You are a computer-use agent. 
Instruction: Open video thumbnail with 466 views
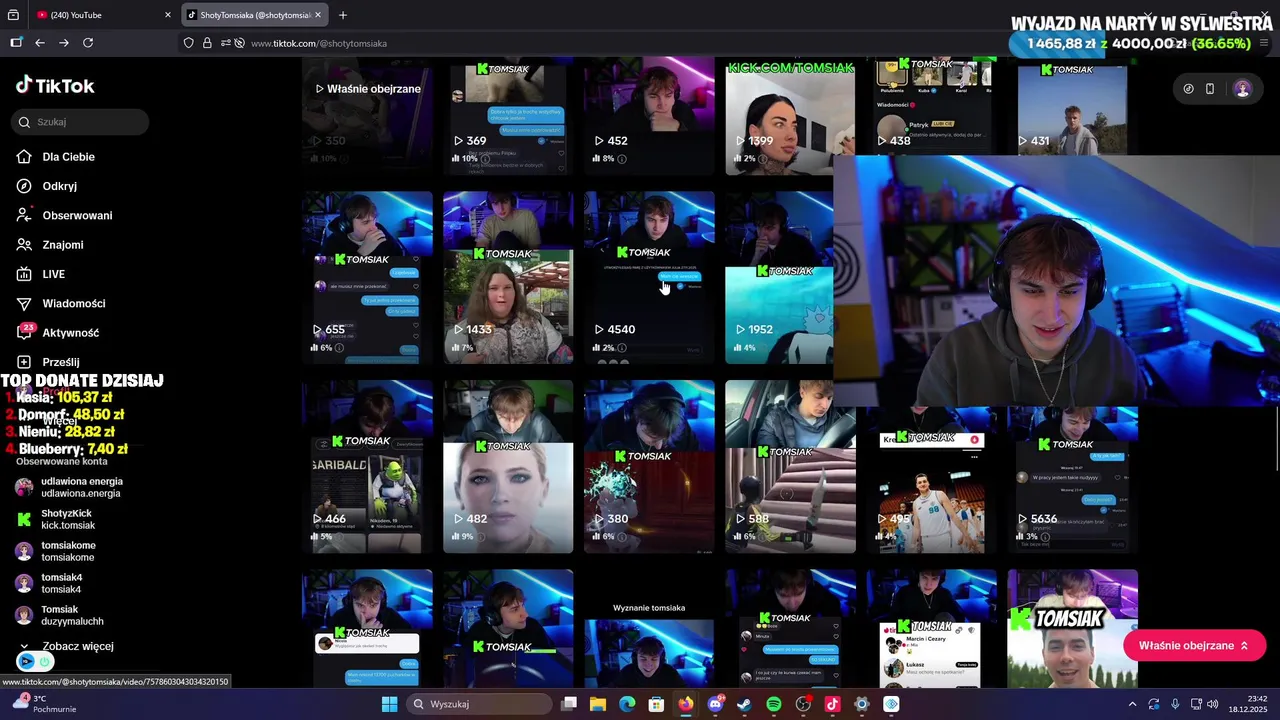(x=367, y=466)
